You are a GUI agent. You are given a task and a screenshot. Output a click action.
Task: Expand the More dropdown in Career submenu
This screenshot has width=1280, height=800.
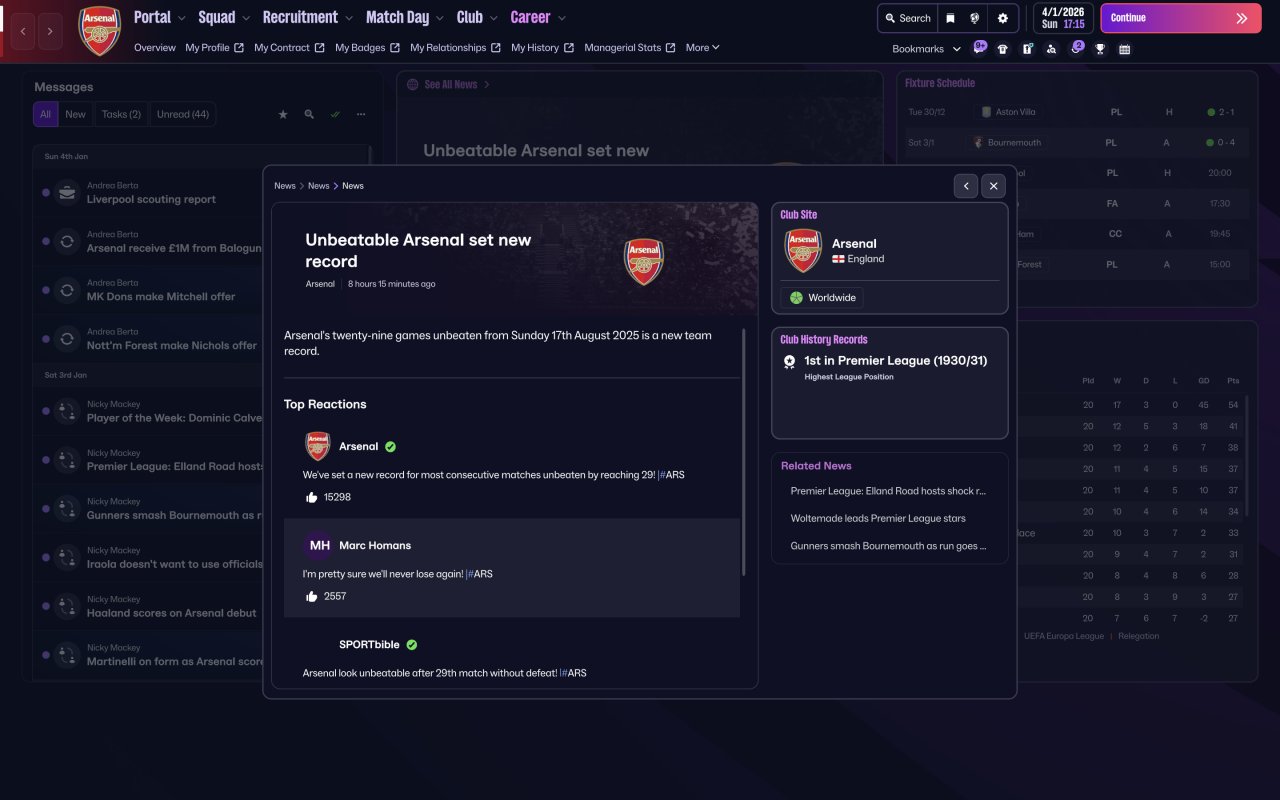(x=703, y=47)
